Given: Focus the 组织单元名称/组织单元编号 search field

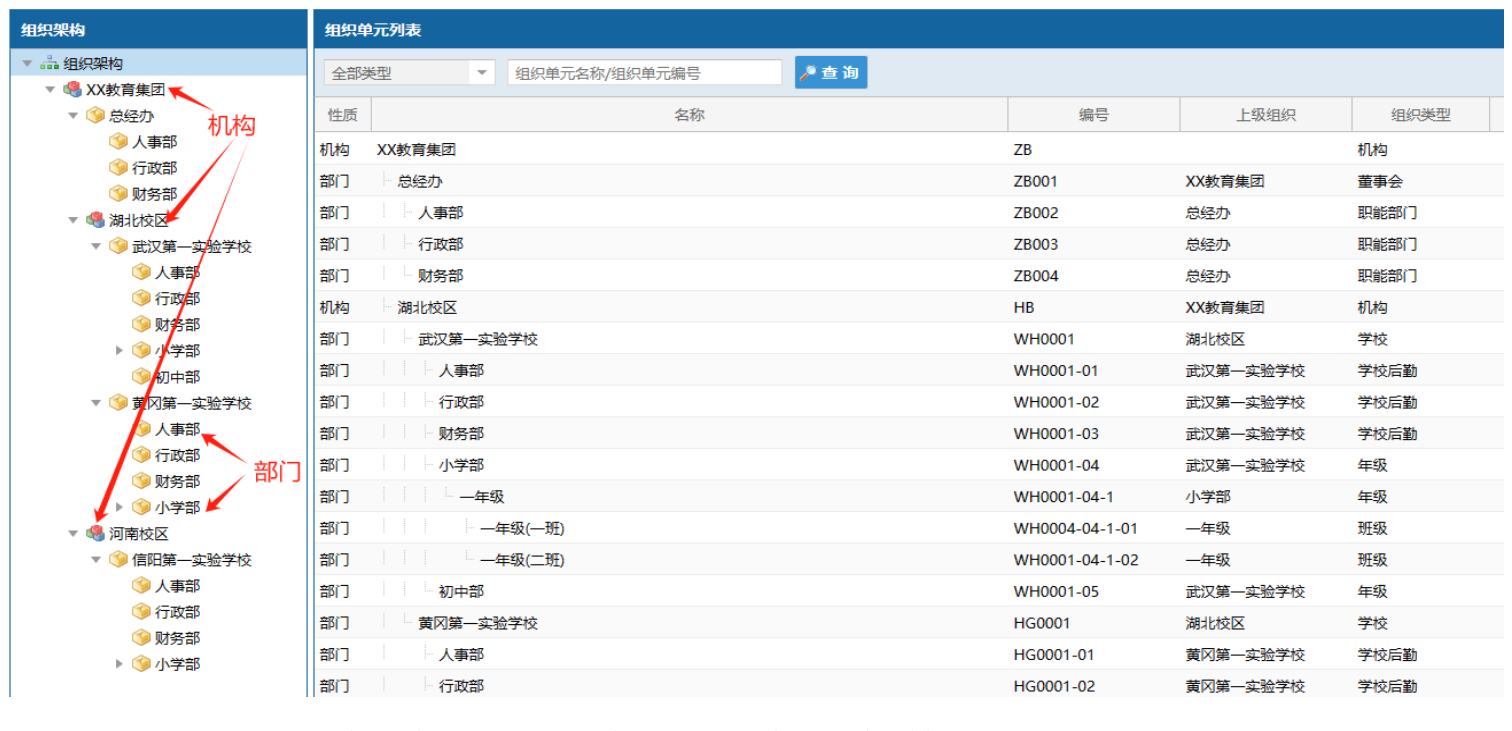Looking at the screenshot, I should click(x=645, y=73).
